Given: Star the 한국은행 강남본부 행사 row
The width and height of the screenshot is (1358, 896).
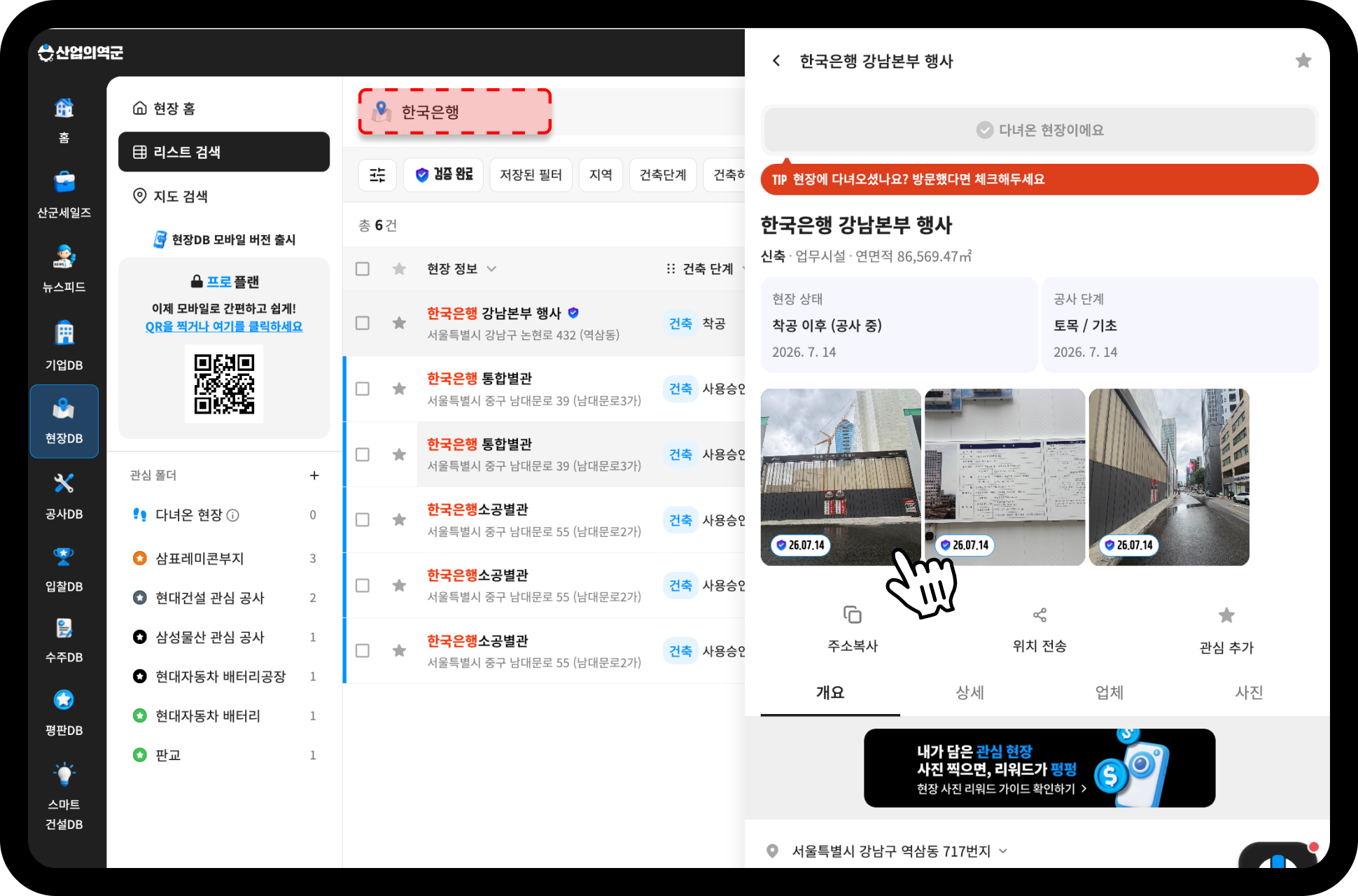Looking at the screenshot, I should [x=399, y=323].
